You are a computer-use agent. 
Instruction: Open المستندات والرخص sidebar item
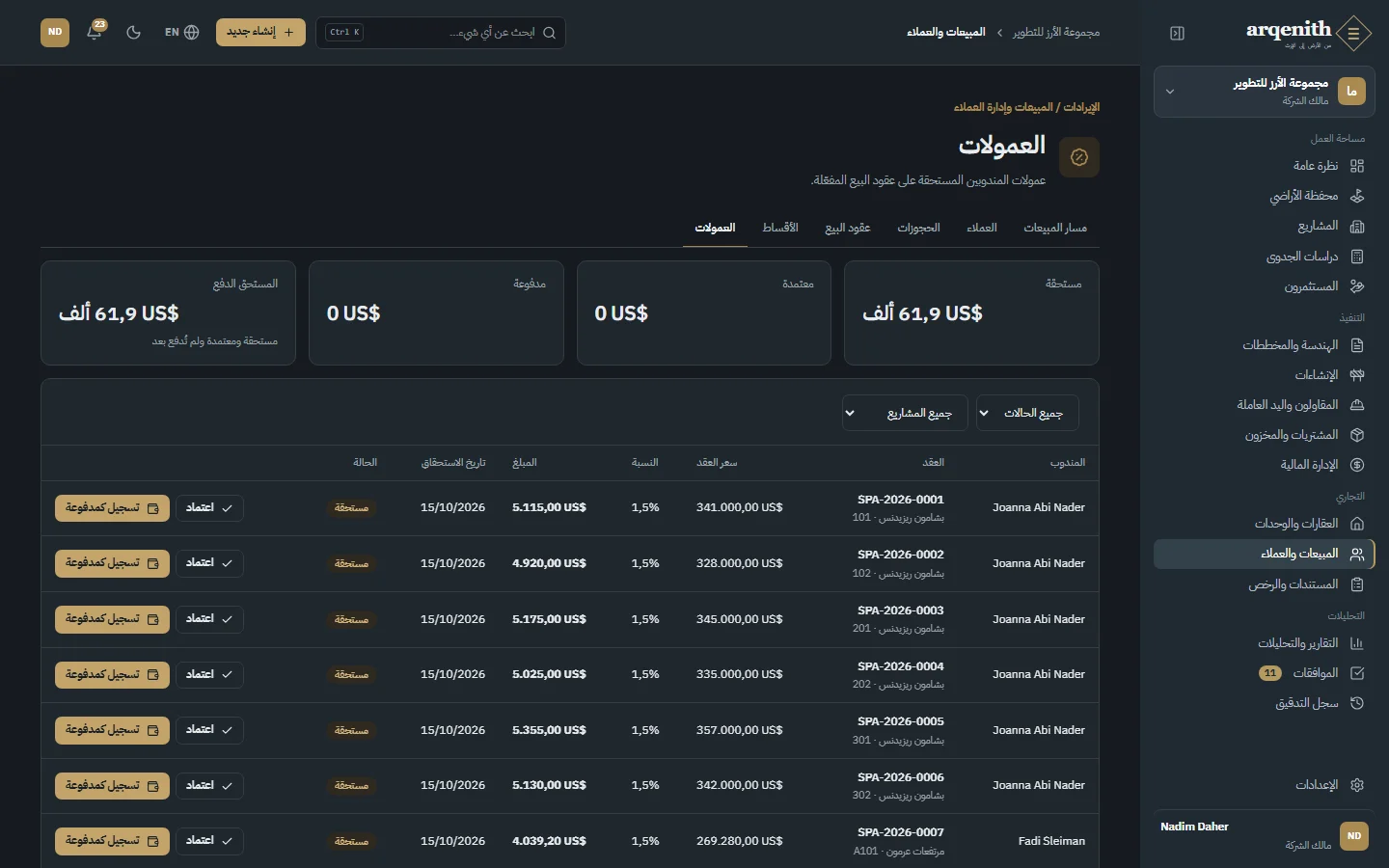click(1265, 584)
